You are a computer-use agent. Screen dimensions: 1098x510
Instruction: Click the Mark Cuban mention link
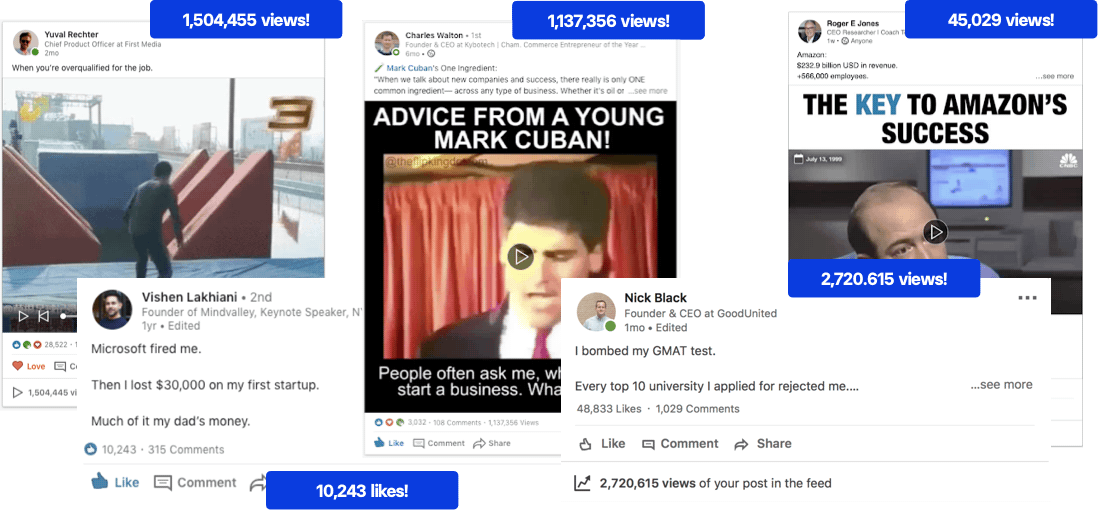(408, 68)
